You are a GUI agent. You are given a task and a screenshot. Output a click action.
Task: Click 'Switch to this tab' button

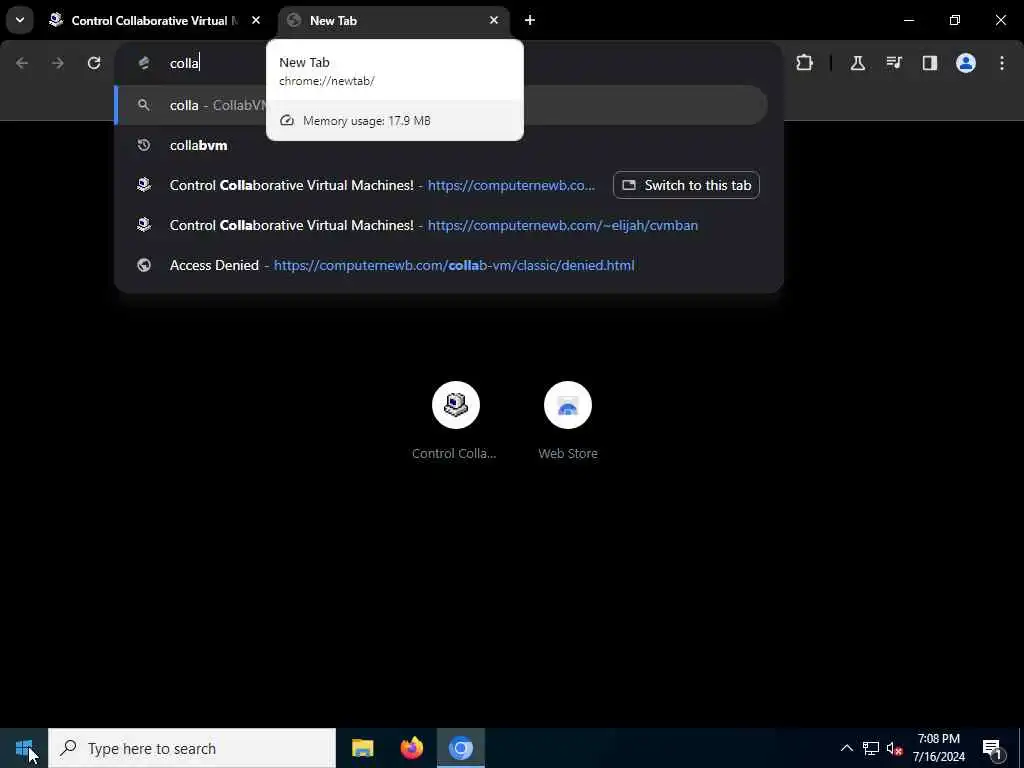point(686,185)
